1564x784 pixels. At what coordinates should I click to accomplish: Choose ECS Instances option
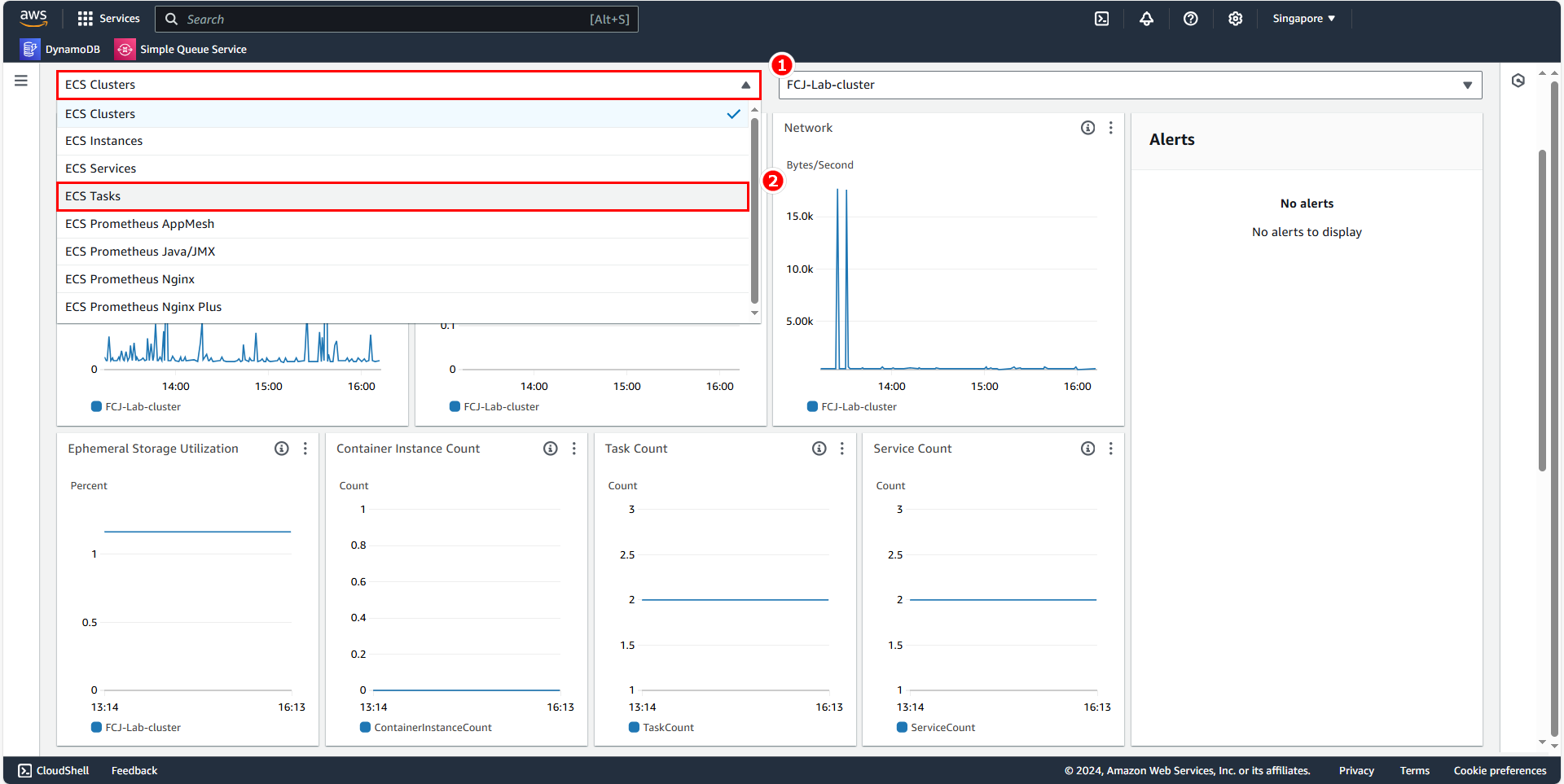pyautogui.click(x=403, y=141)
